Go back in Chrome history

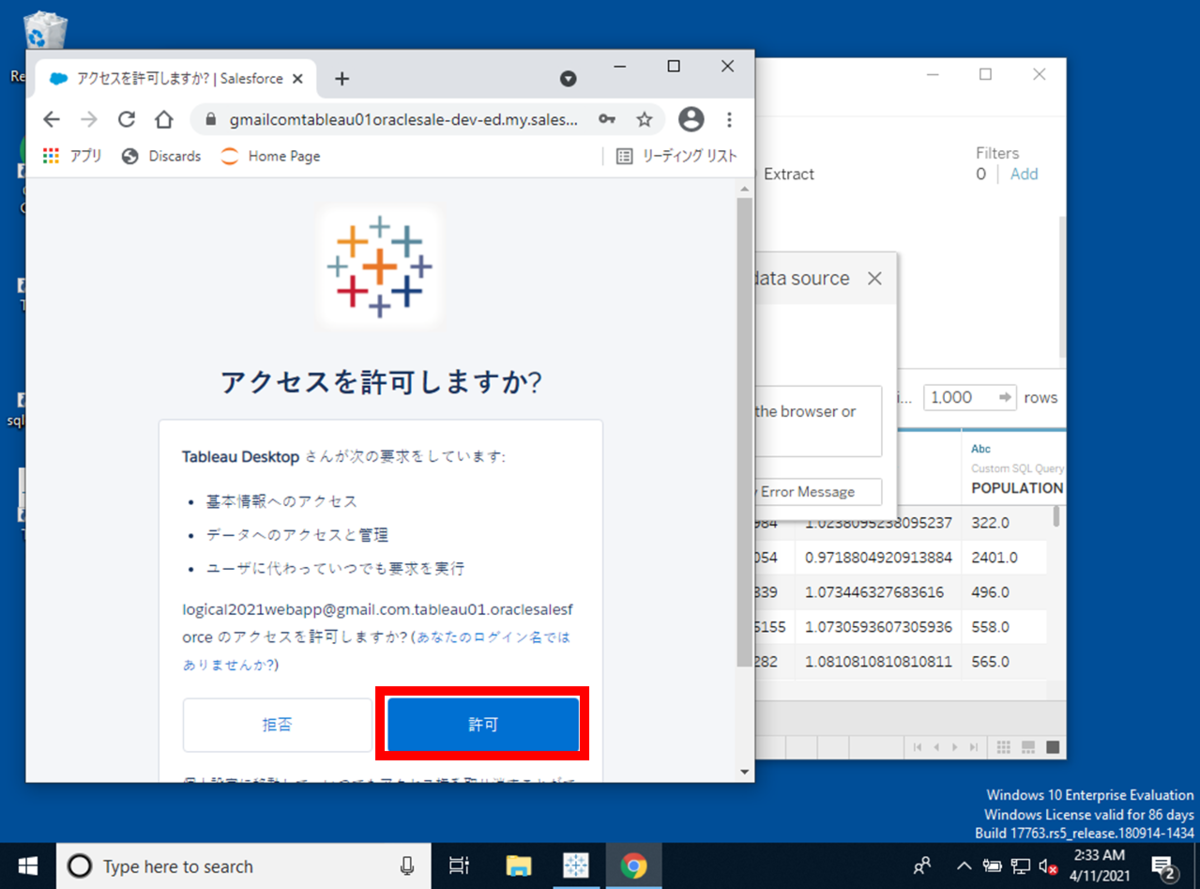(x=52, y=120)
